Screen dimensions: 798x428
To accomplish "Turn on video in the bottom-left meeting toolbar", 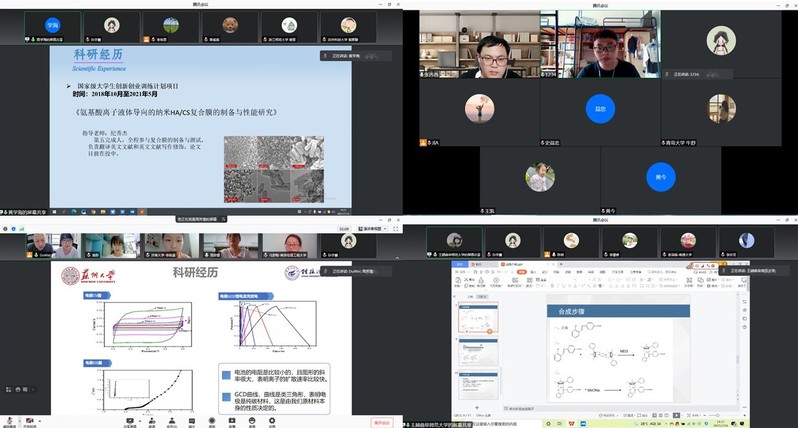I will click(31, 422).
